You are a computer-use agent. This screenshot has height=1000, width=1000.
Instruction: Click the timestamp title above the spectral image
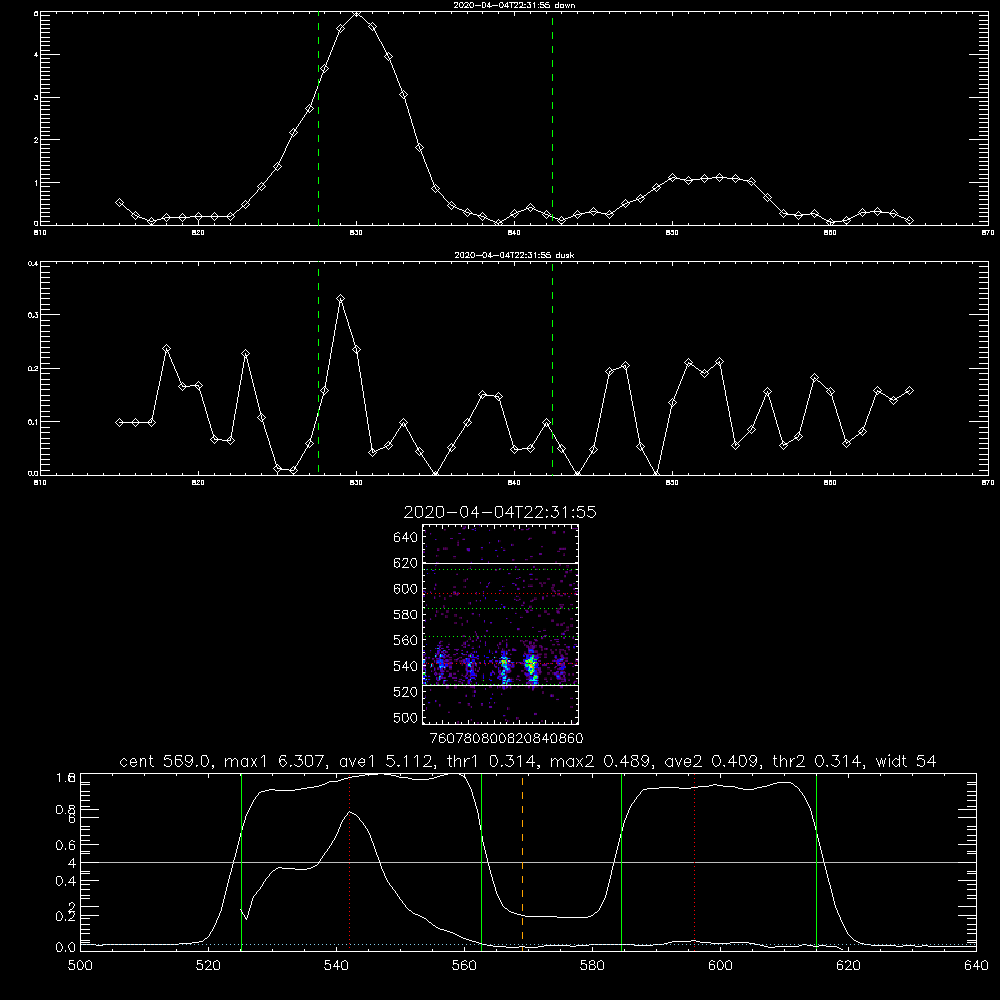(500, 512)
